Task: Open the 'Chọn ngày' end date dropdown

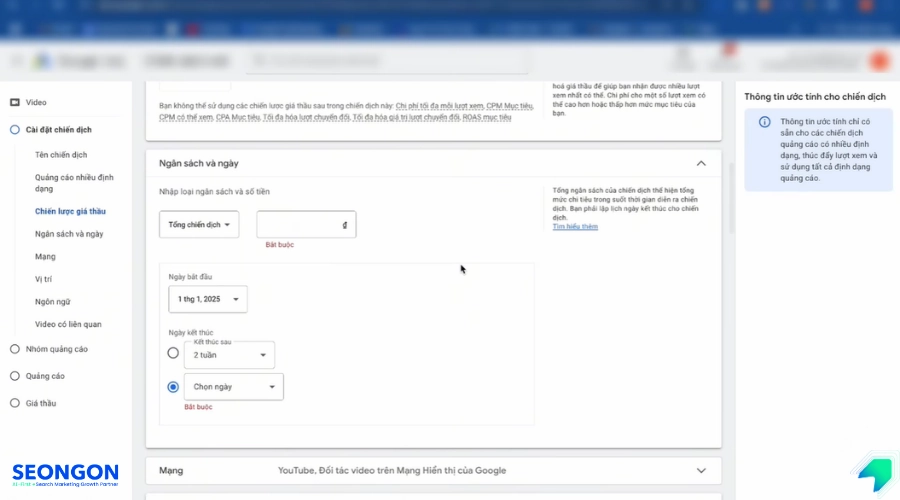Action: click(234, 387)
